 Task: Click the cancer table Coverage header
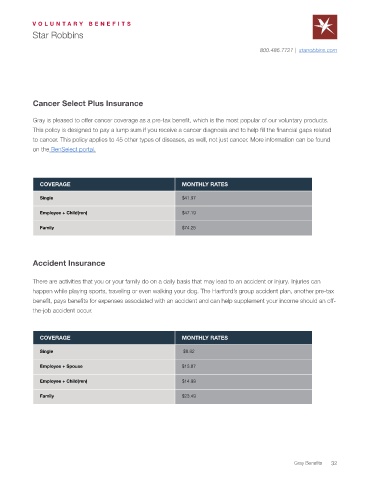coord(104,184)
